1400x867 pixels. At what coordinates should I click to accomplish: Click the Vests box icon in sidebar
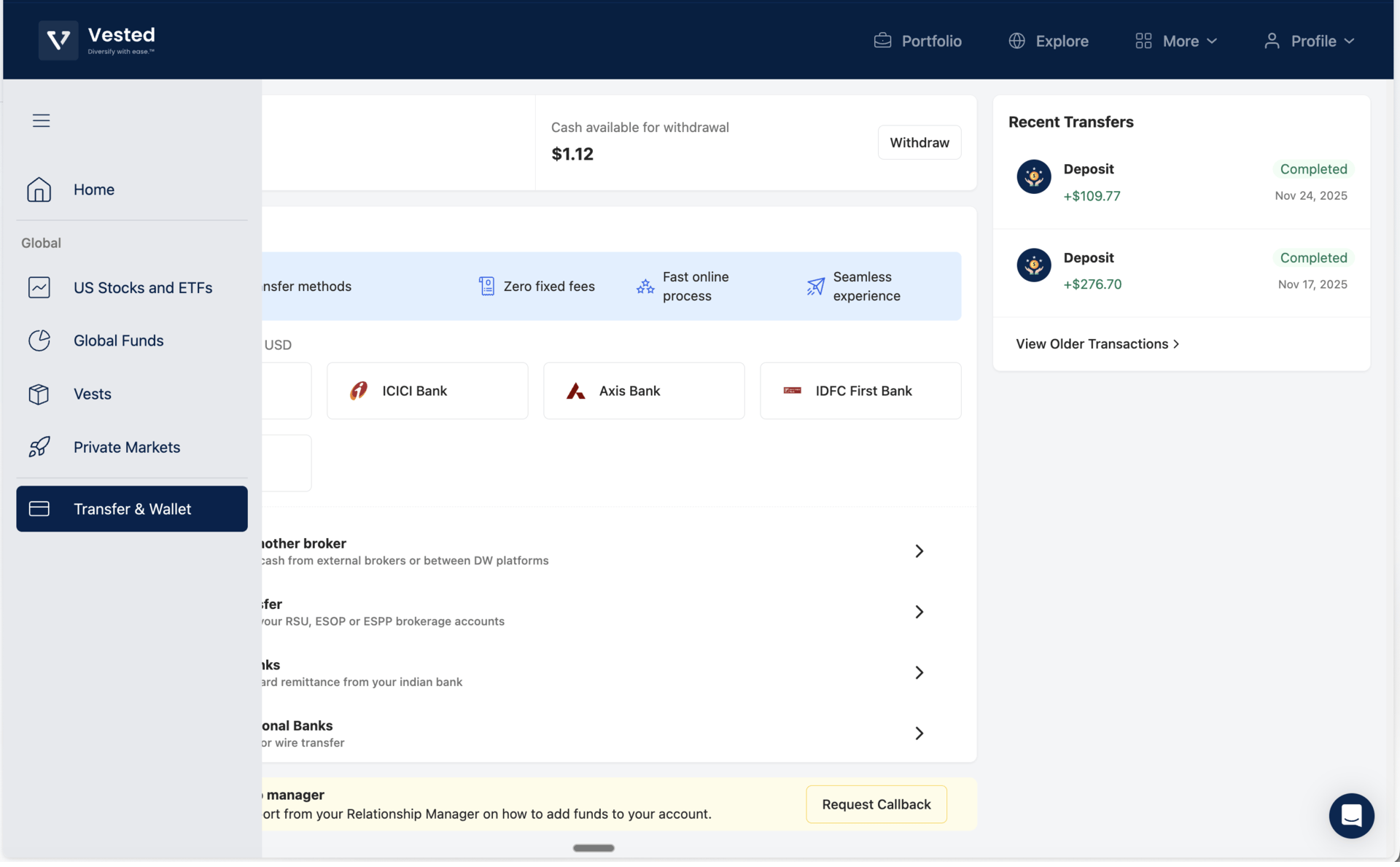(39, 394)
